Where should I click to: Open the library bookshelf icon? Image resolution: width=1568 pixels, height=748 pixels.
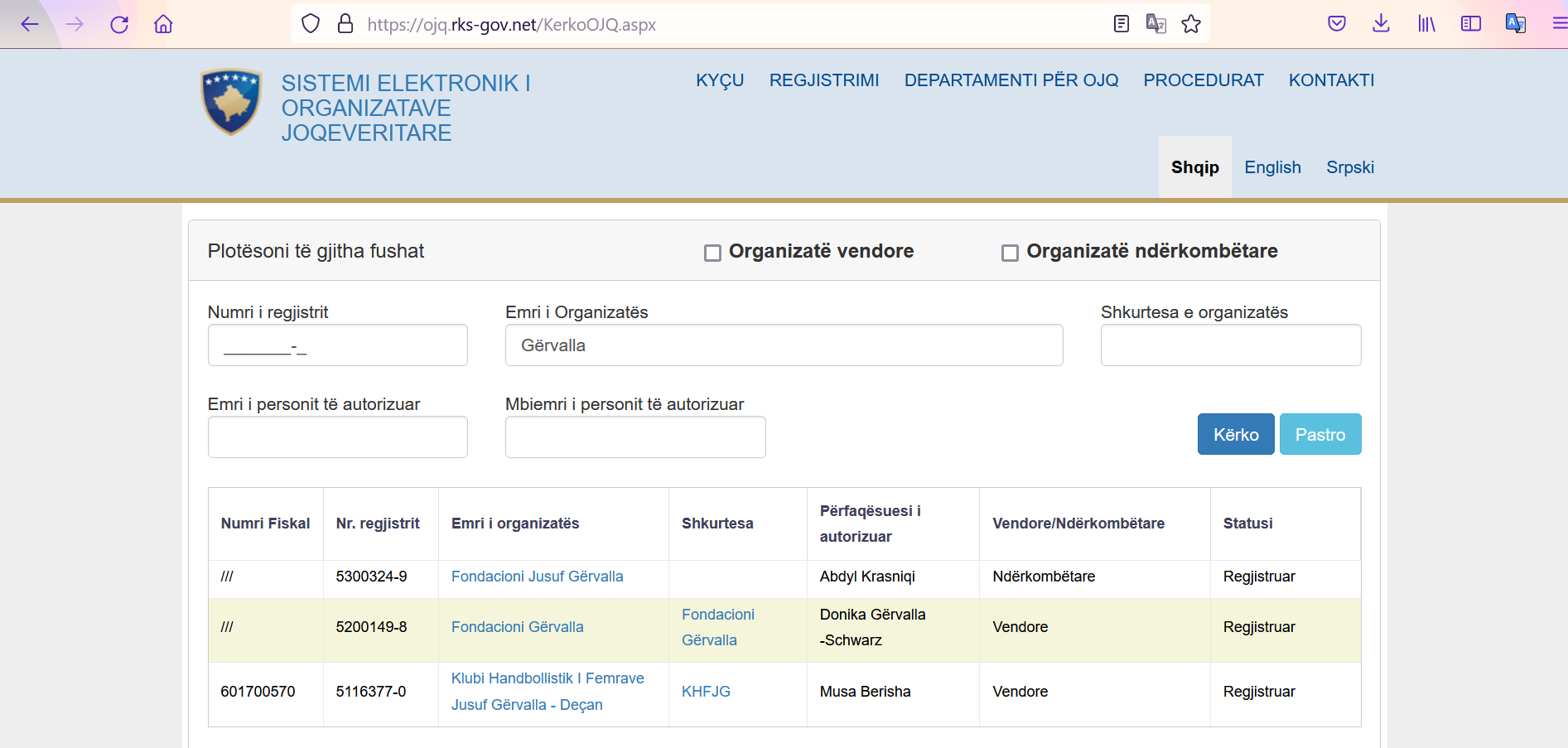[x=1426, y=24]
